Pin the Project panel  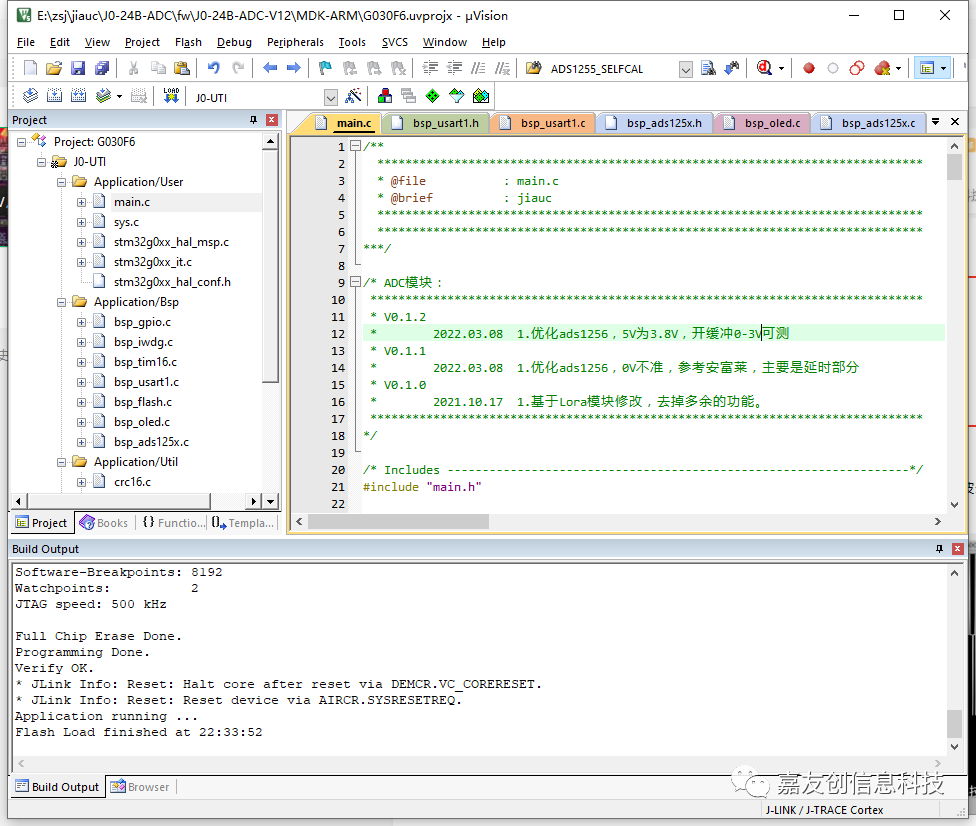(x=253, y=120)
